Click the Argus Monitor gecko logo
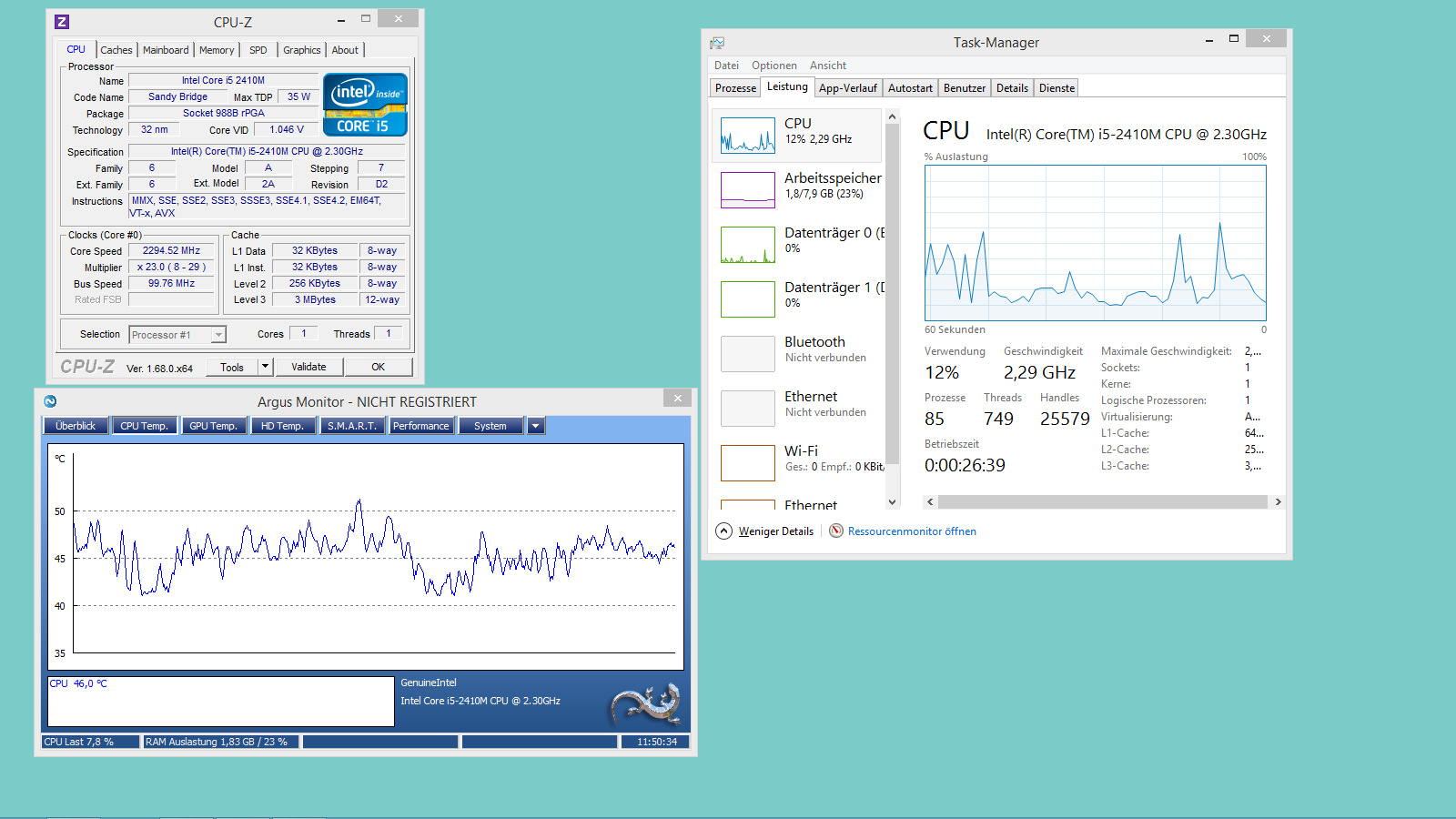1456x819 pixels. [x=646, y=704]
